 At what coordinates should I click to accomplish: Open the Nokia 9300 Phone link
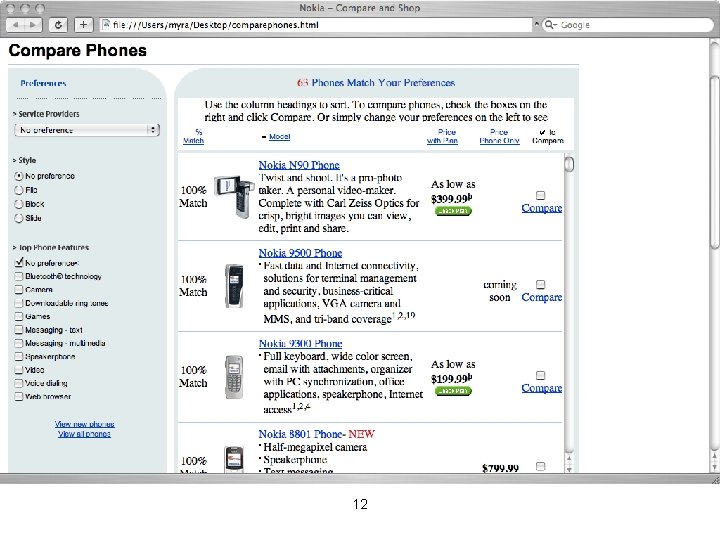(x=300, y=343)
